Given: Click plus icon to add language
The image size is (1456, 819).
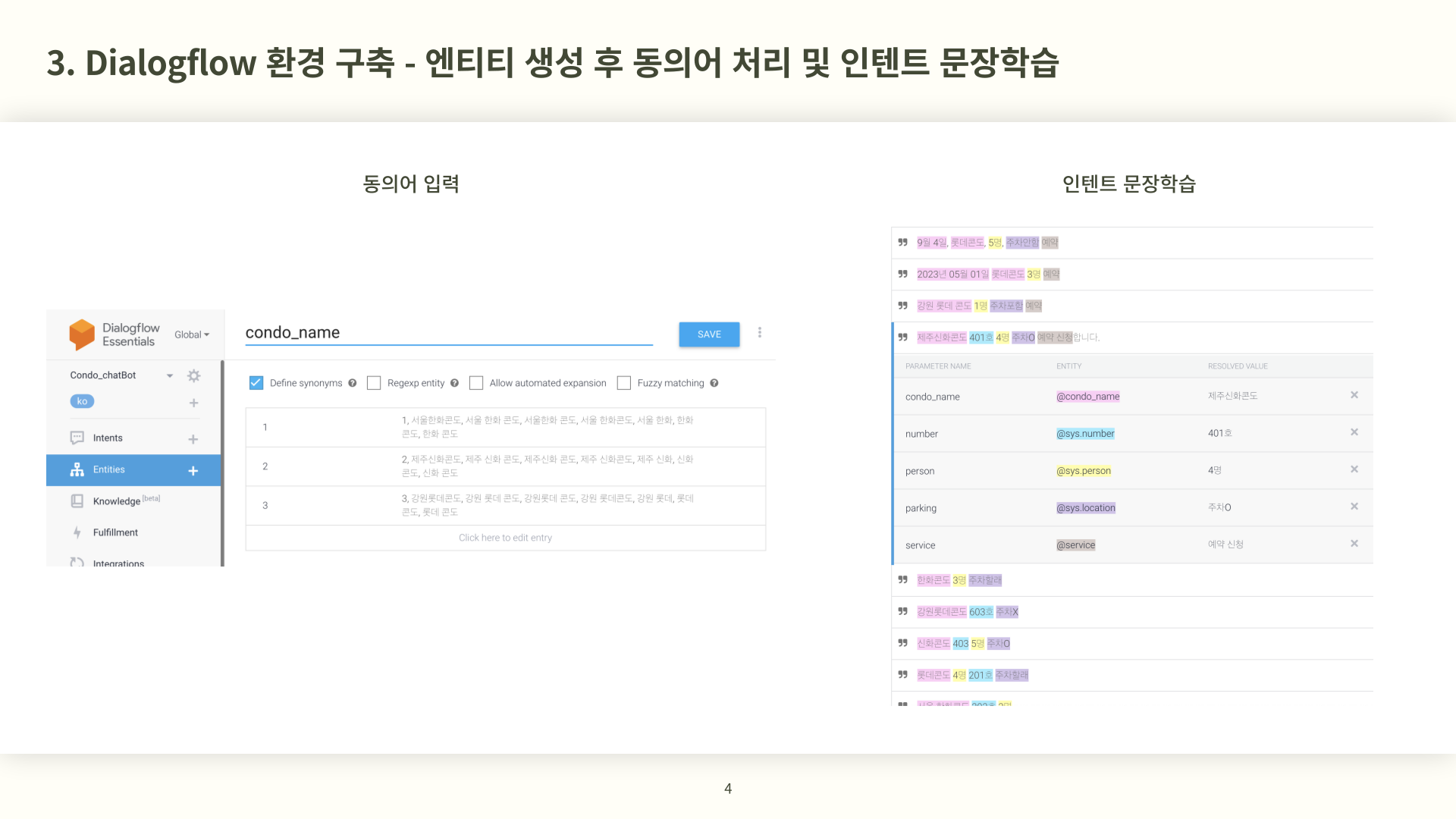Looking at the screenshot, I should (x=194, y=403).
